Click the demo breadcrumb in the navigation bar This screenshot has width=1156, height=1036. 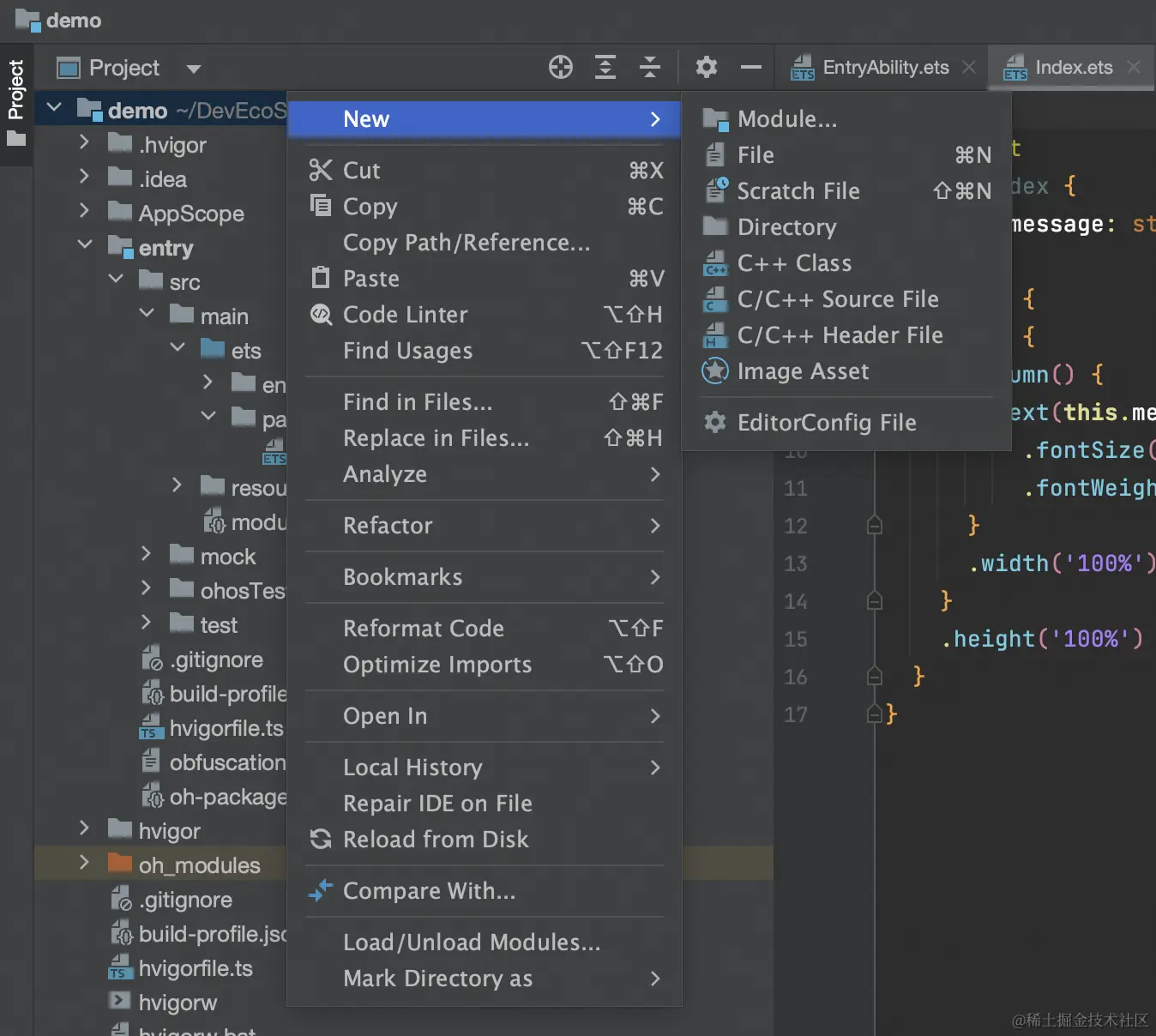[59, 21]
